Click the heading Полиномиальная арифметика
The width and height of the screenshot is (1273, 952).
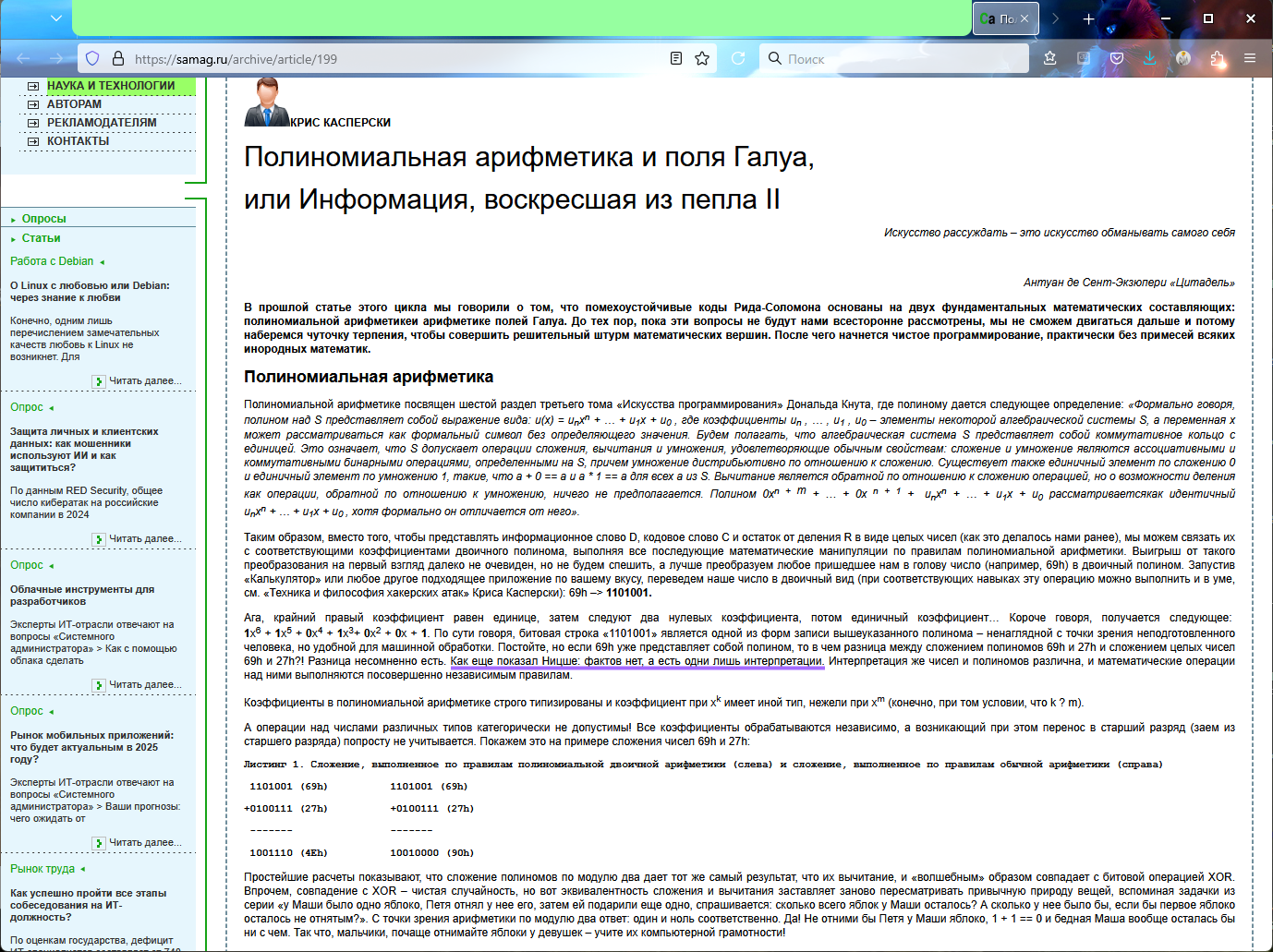pyautogui.click(x=369, y=377)
